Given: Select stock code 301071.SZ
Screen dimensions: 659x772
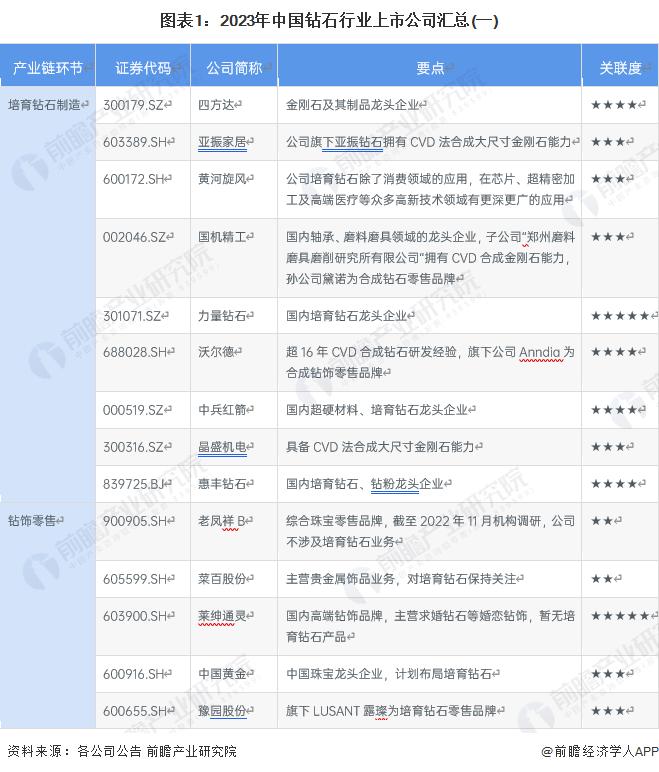Looking at the screenshot, I should (132, 316).
